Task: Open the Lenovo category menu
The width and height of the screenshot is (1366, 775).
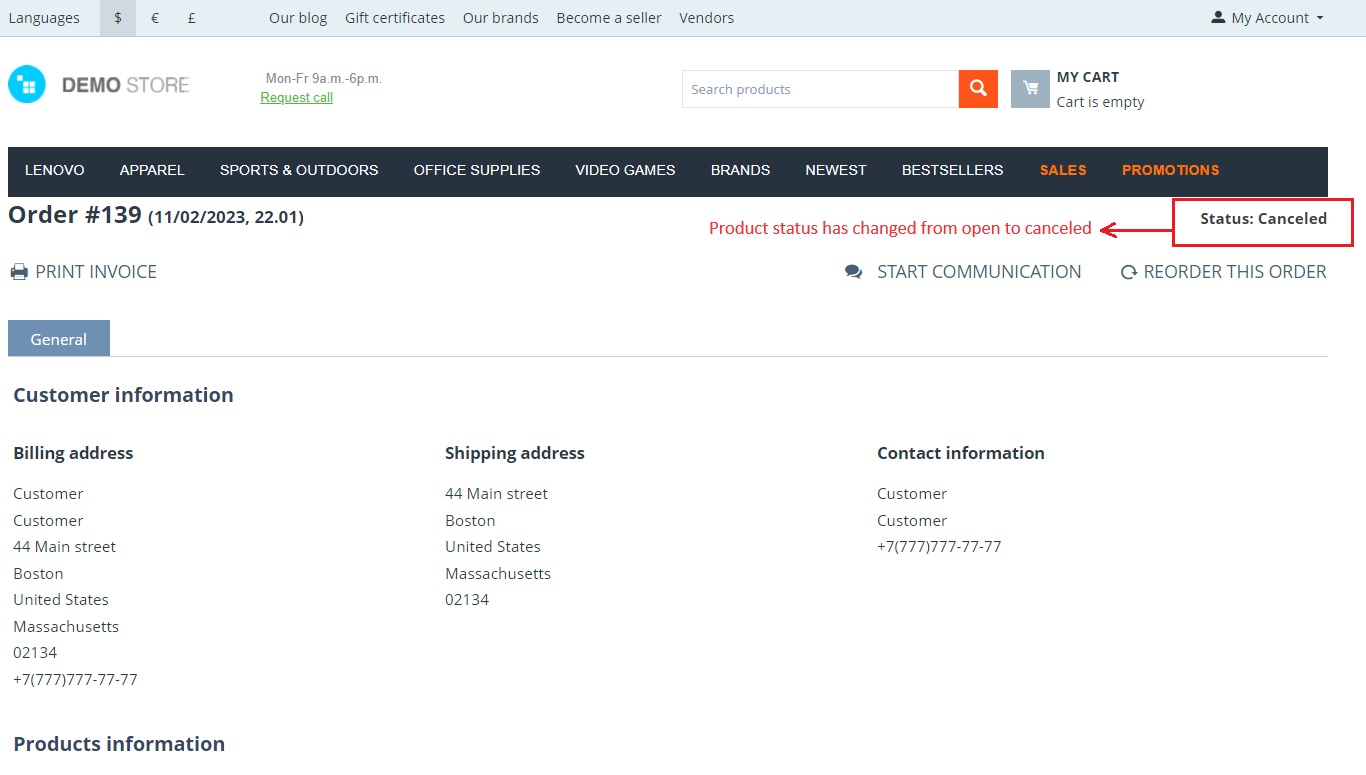Action: tap(55, 170)
